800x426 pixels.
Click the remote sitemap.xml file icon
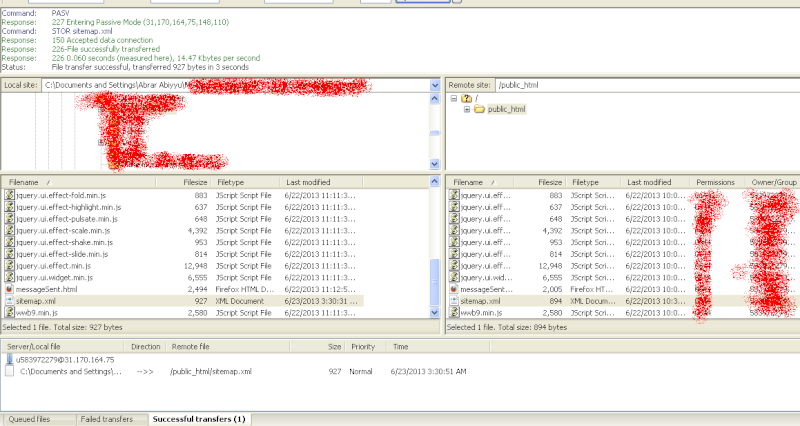point(454,301)
